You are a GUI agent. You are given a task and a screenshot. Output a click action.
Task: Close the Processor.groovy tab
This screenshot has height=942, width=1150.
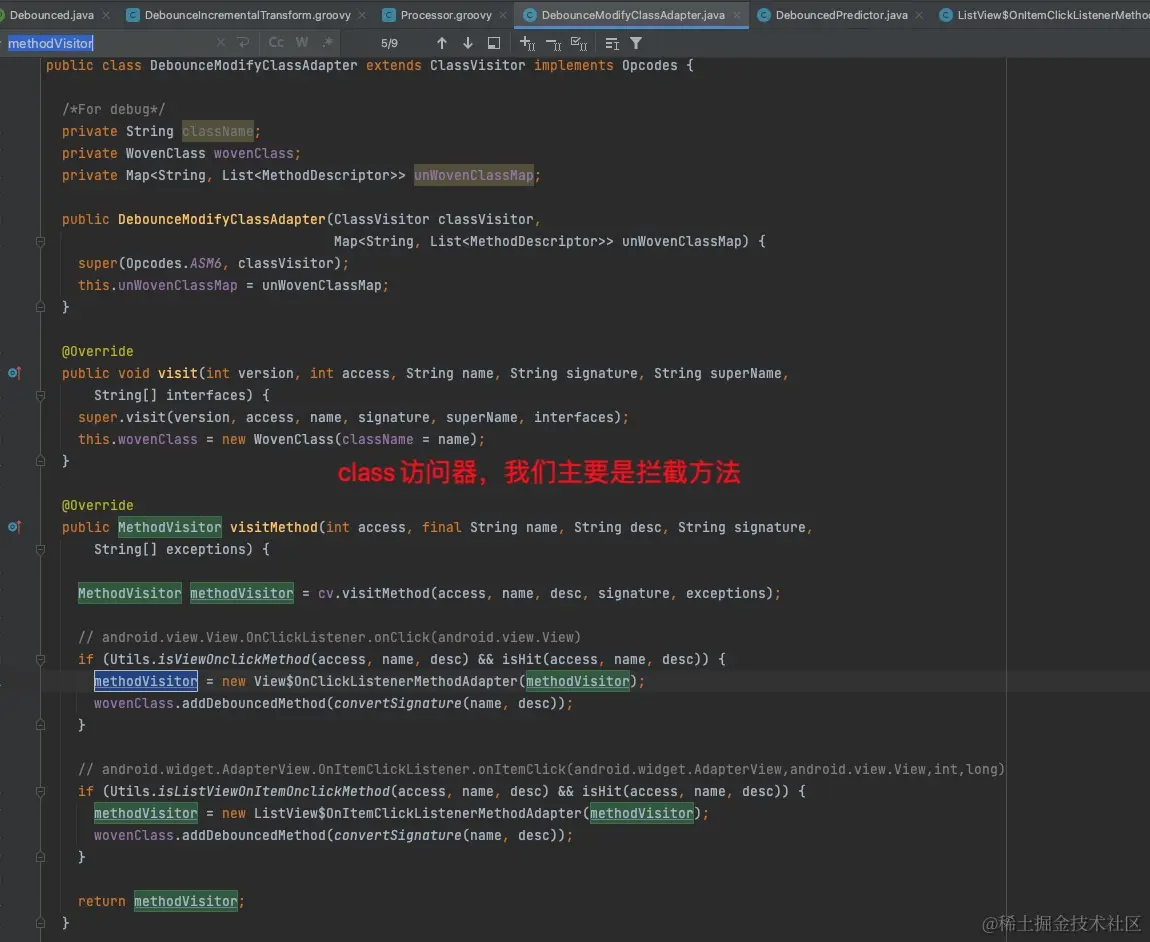tap(503, 15)
